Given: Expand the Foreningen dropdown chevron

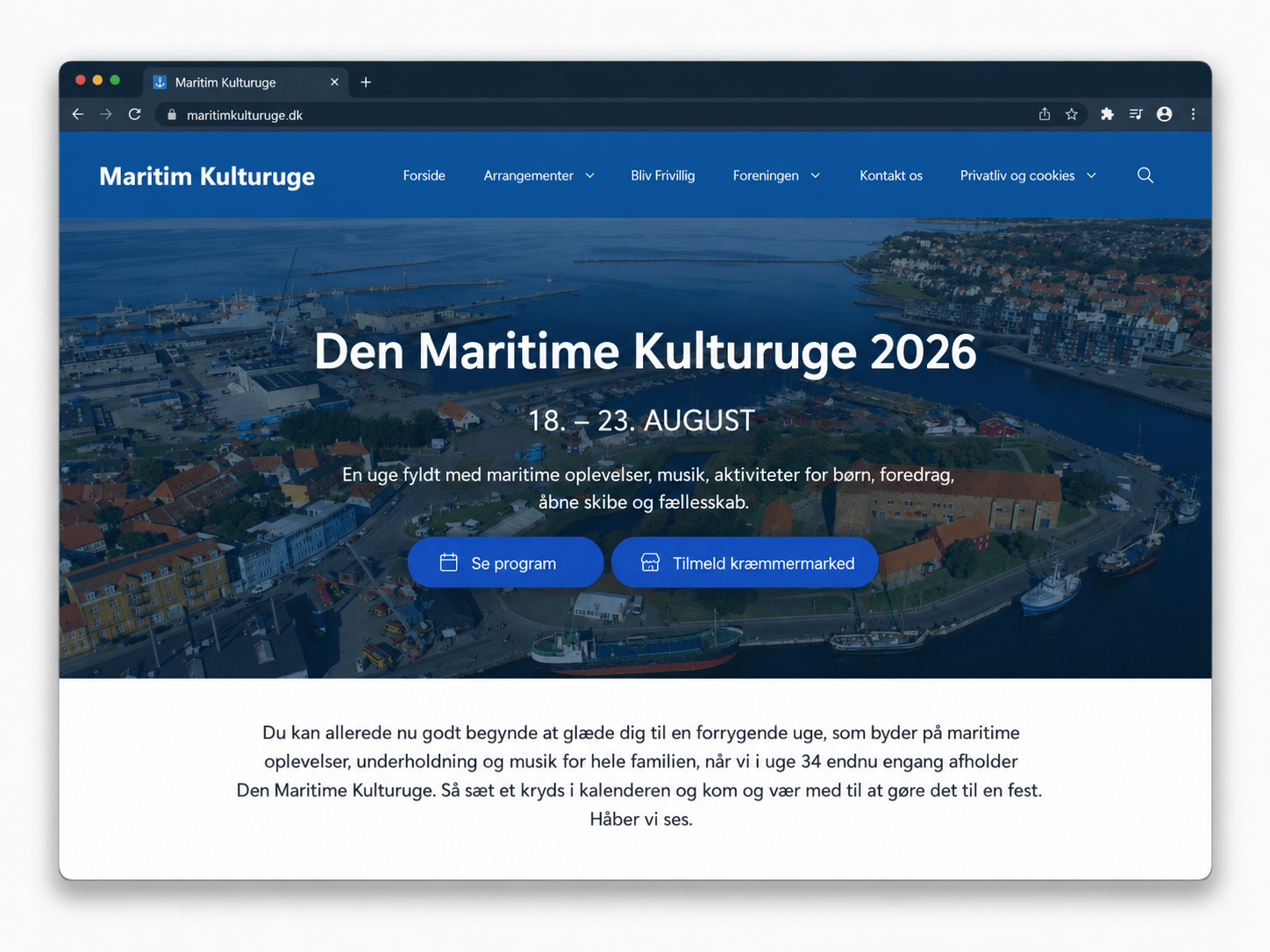Looking at the screenshot, I should coord(816,175).
